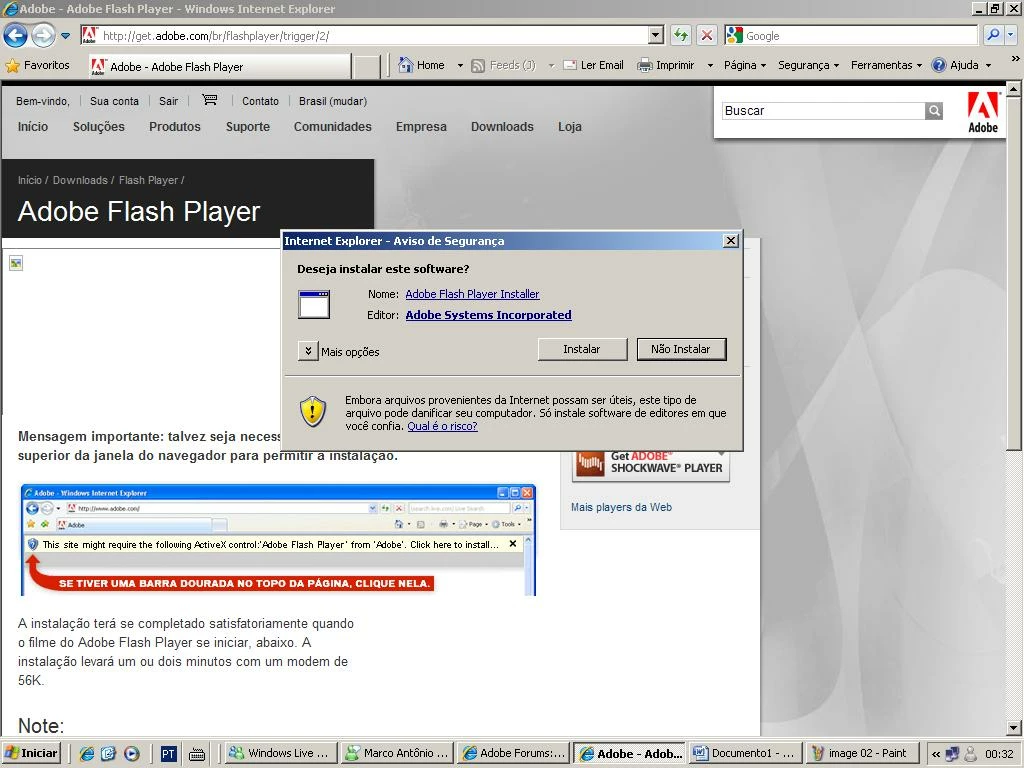Open the Downloads navigation item
The width and height of the screenshot is (1024, 768).
[x=502, y=127]
